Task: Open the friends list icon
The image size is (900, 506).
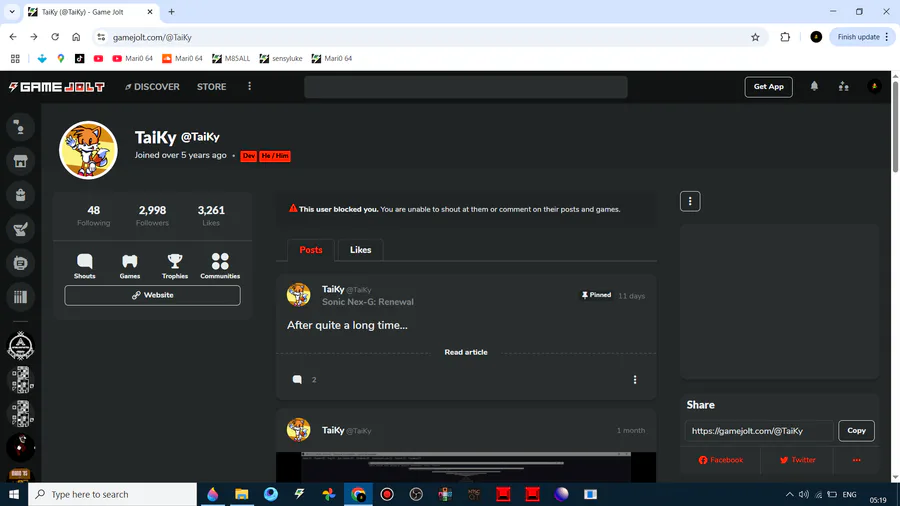Action: pos(843,87)
